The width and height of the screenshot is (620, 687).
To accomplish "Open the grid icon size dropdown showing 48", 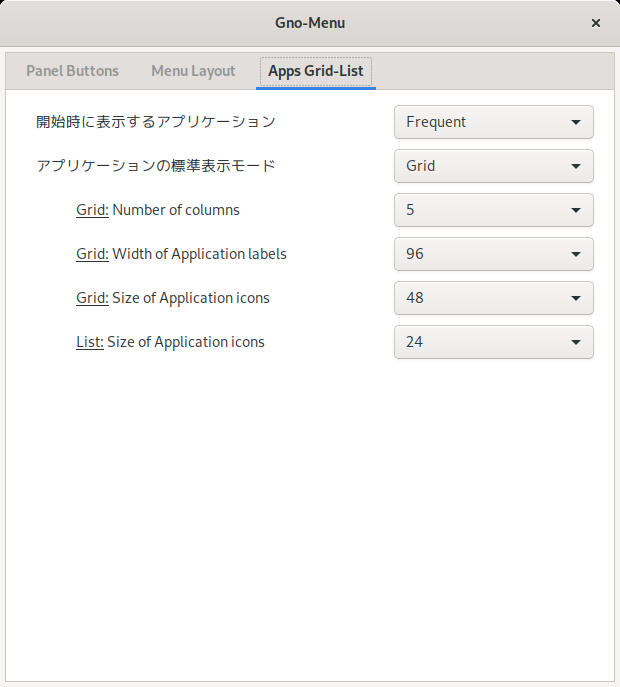I will point(494,298).
